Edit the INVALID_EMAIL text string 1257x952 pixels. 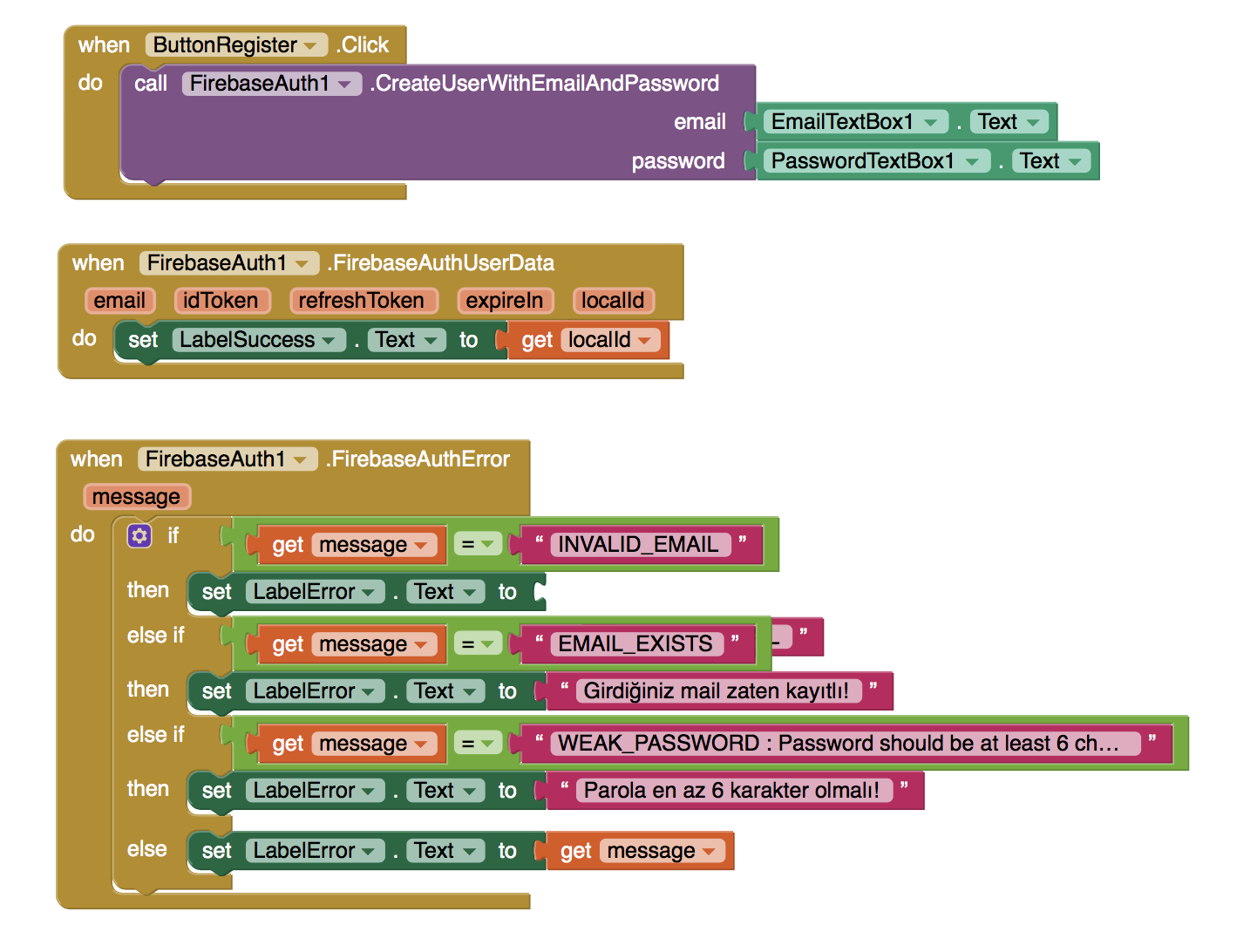(639, 545)
